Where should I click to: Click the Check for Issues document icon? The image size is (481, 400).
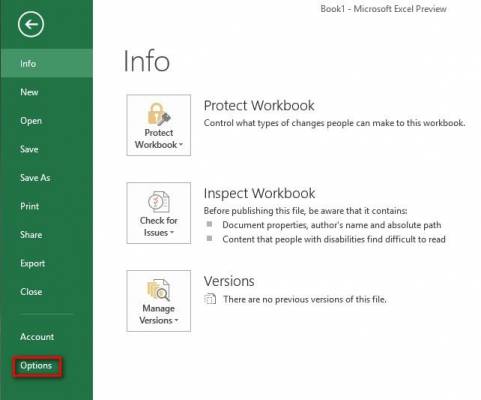tap(159, 202)
